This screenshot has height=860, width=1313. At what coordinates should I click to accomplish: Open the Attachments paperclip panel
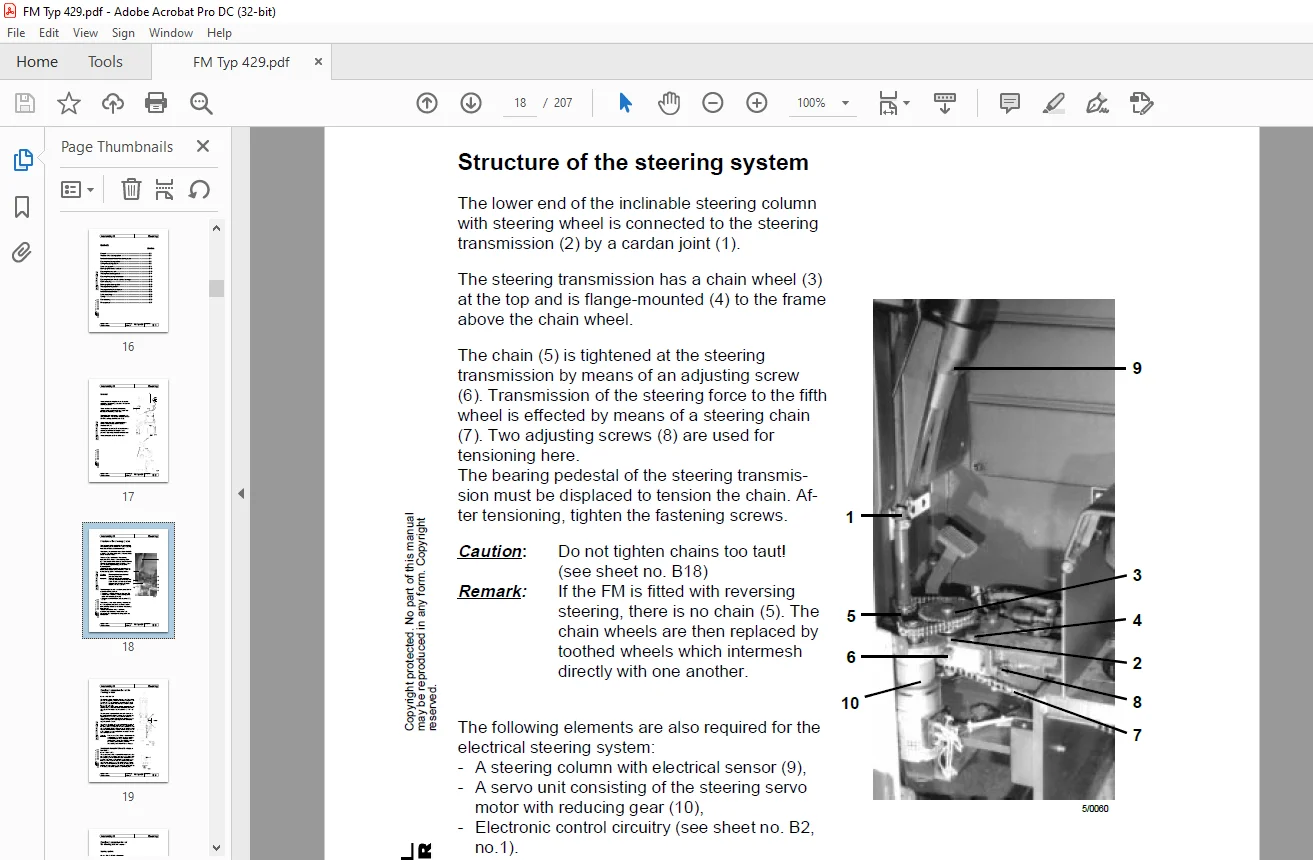tap(22, 252)
